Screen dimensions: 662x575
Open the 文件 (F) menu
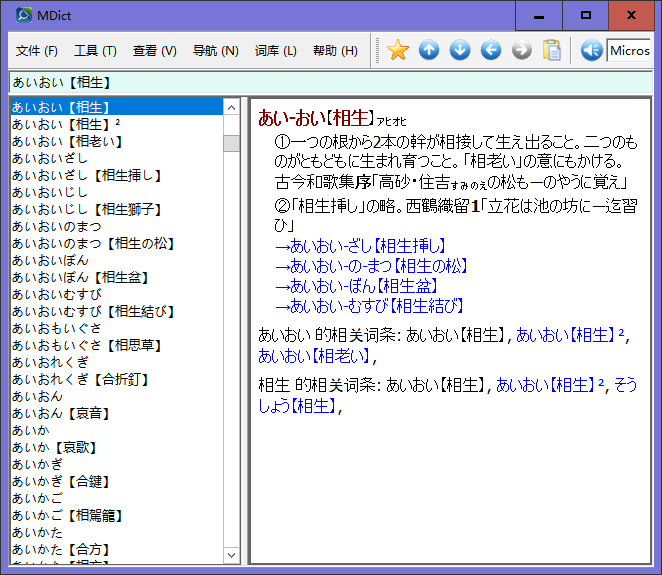pyautogui.click(x=37, y=51)
